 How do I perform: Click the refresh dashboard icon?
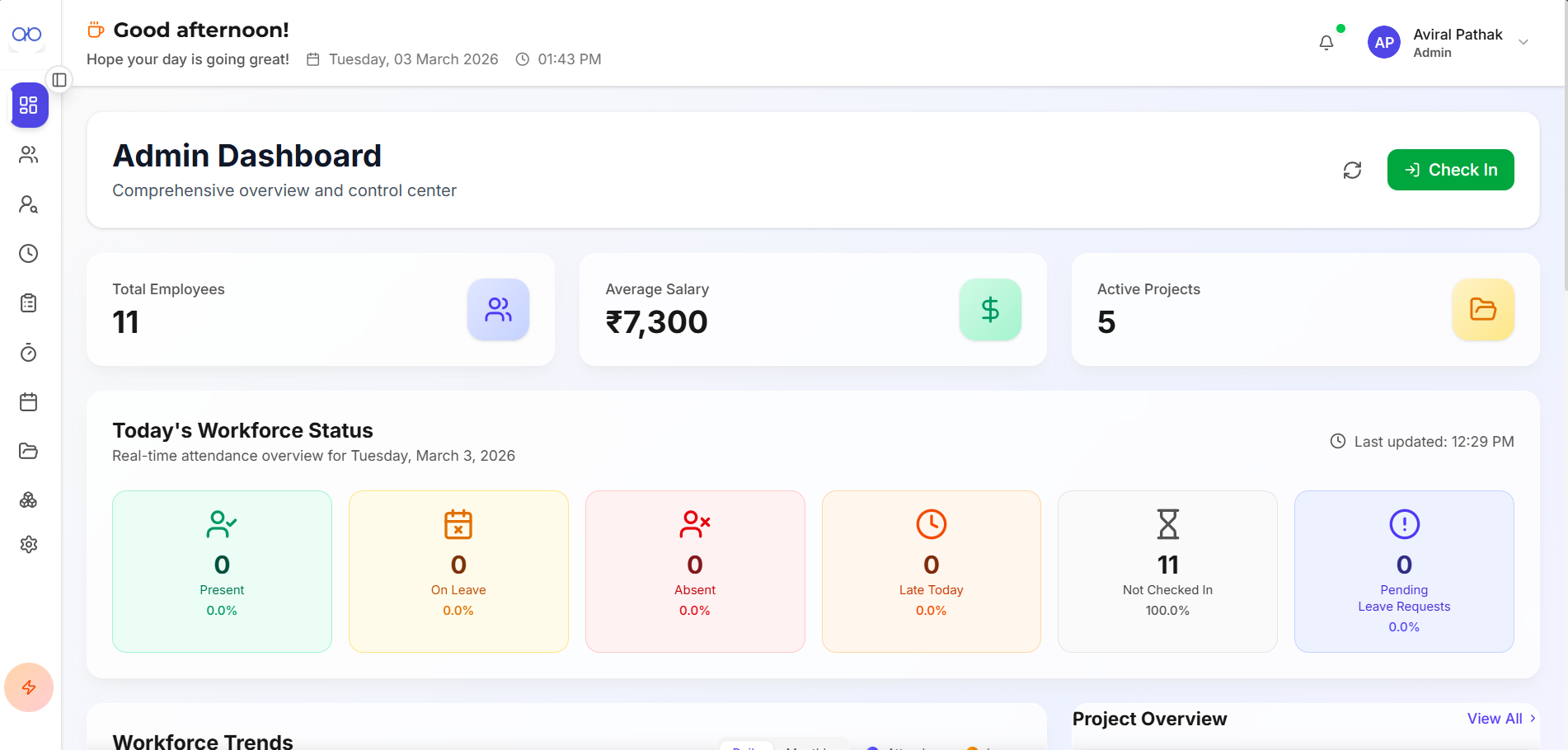(x=1352, y=170)
